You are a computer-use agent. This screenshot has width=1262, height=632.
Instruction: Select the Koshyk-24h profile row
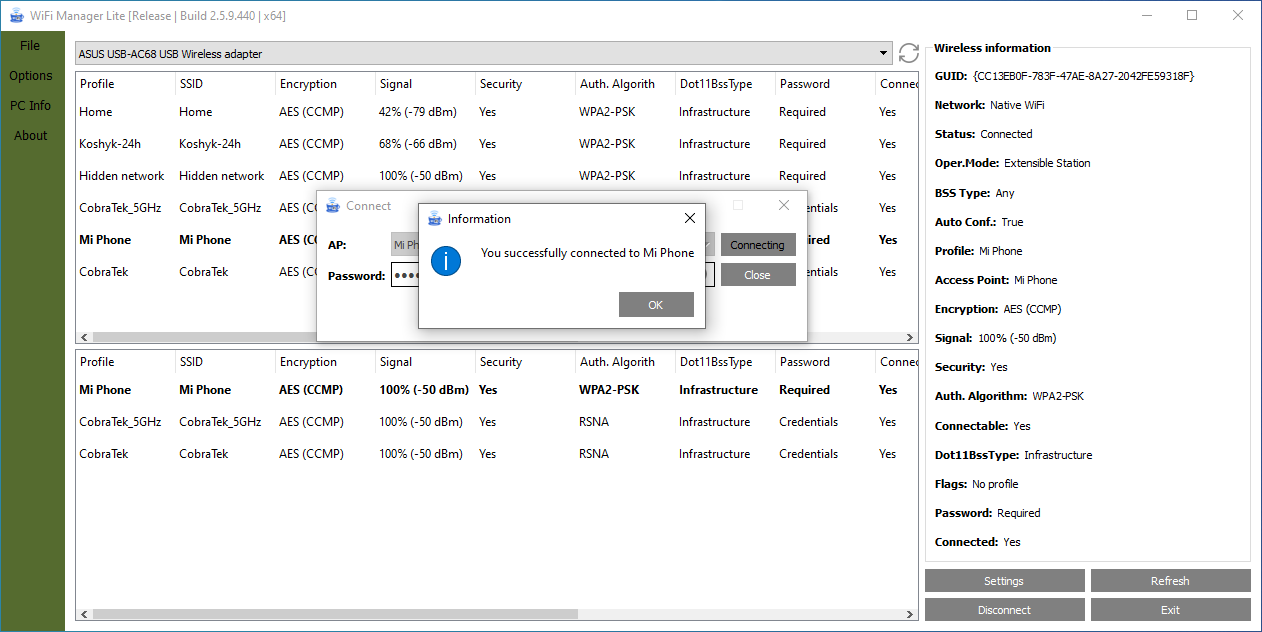(497, 144)
